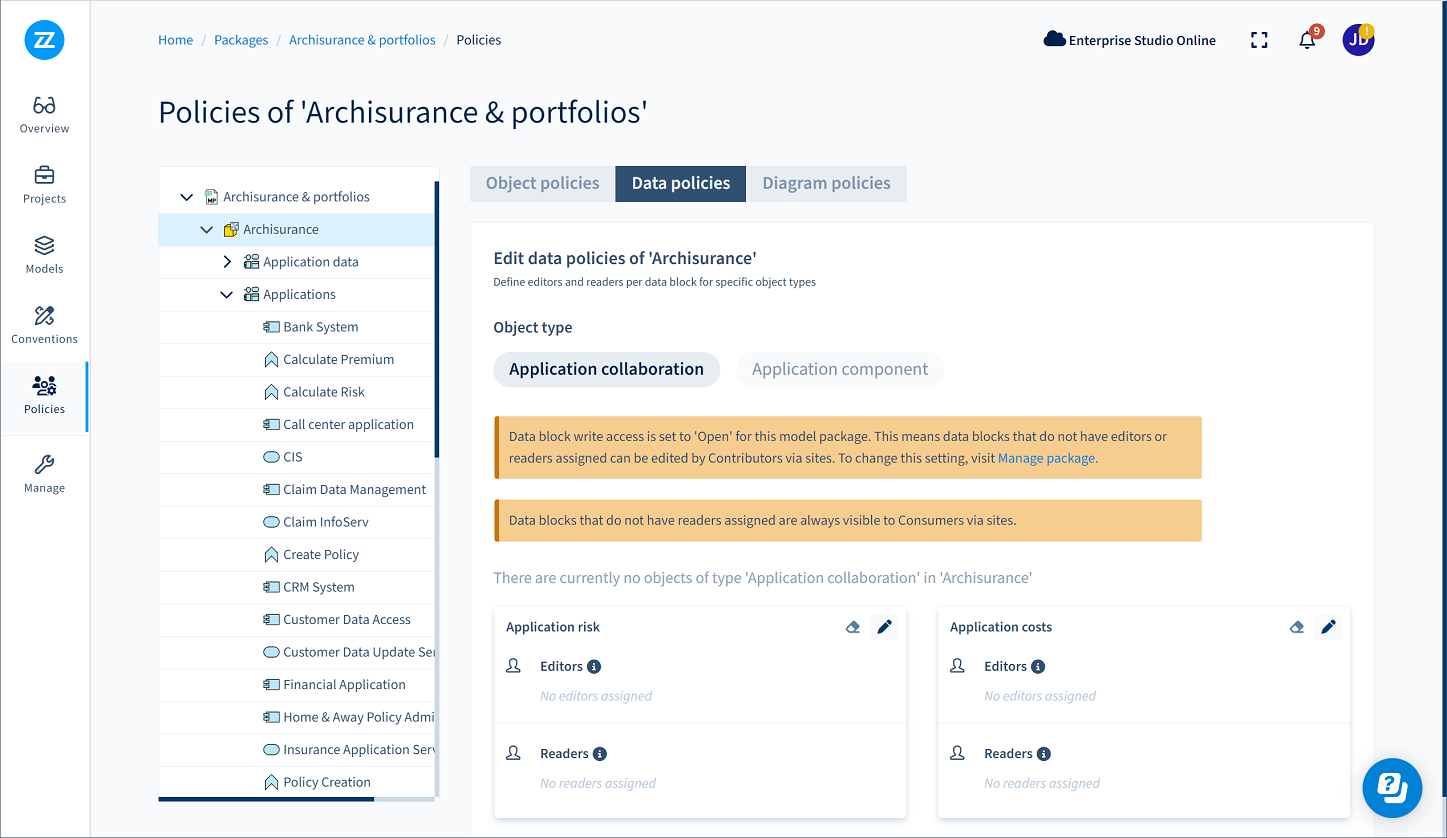Click the tree panel vertical scrollbar
1447x838 pixels.
(437, 320)
